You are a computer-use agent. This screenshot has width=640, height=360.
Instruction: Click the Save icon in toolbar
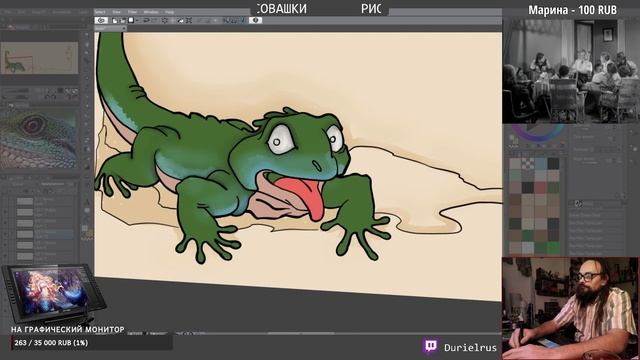click(131, 20)
